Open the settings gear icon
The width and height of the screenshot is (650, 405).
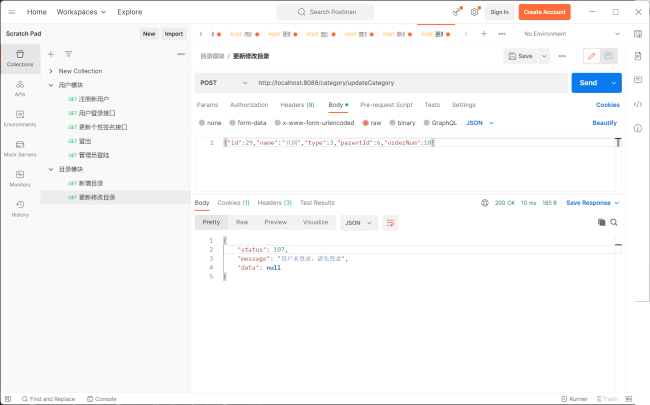coord(474,12)
